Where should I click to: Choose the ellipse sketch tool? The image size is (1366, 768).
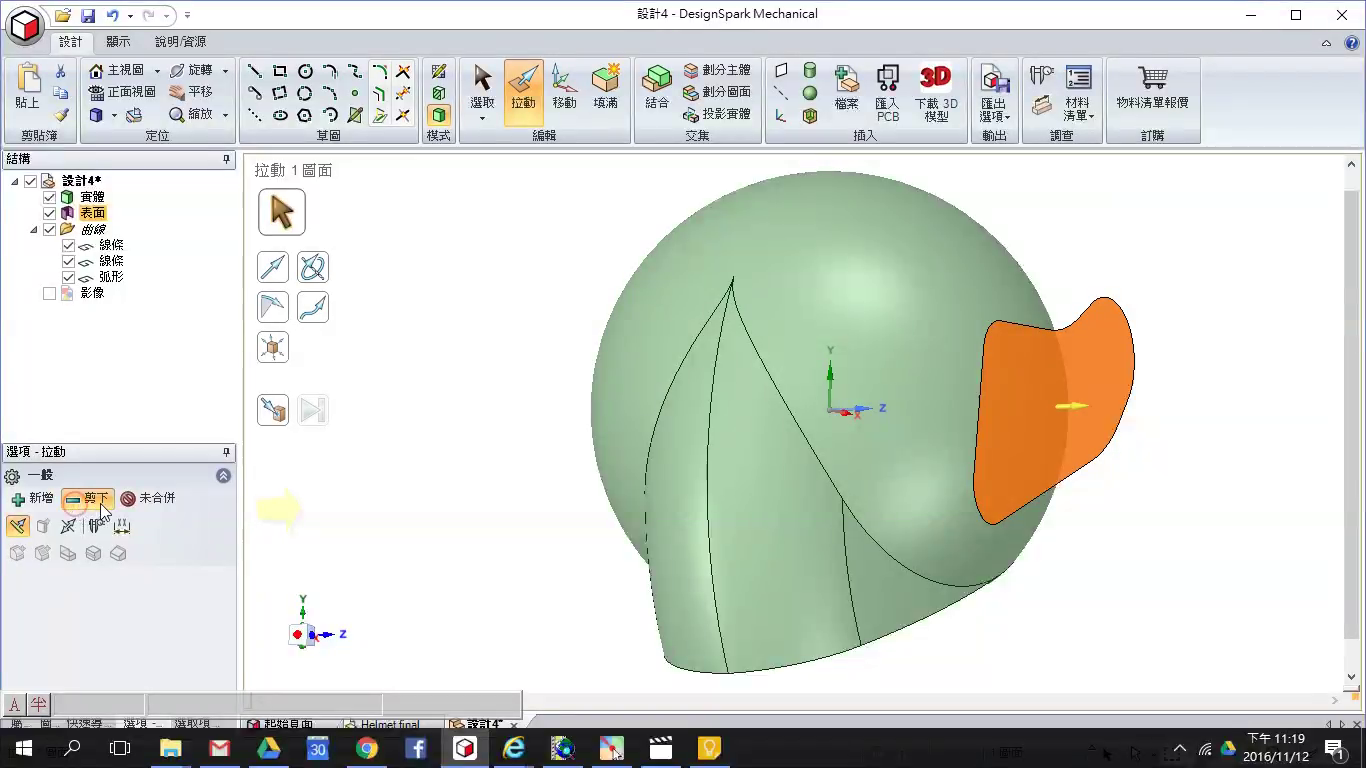coord(280,115)
